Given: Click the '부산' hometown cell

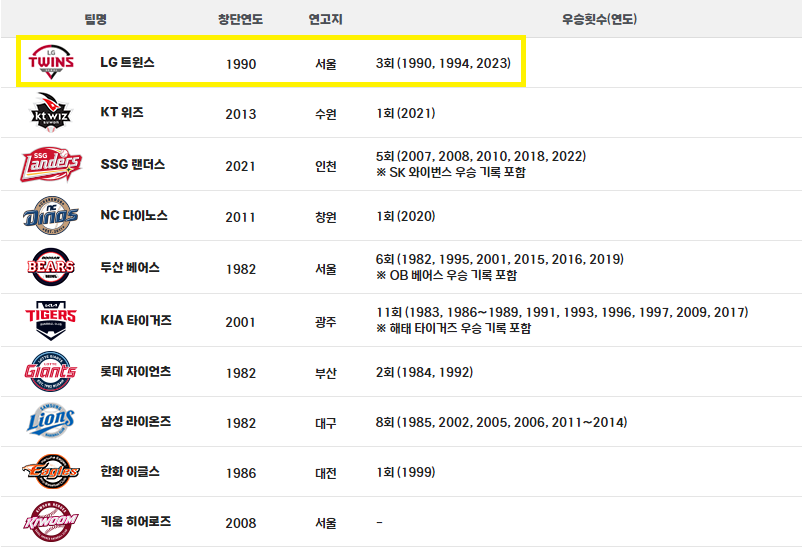Looking at the screenshot, I should pos(325,373).
